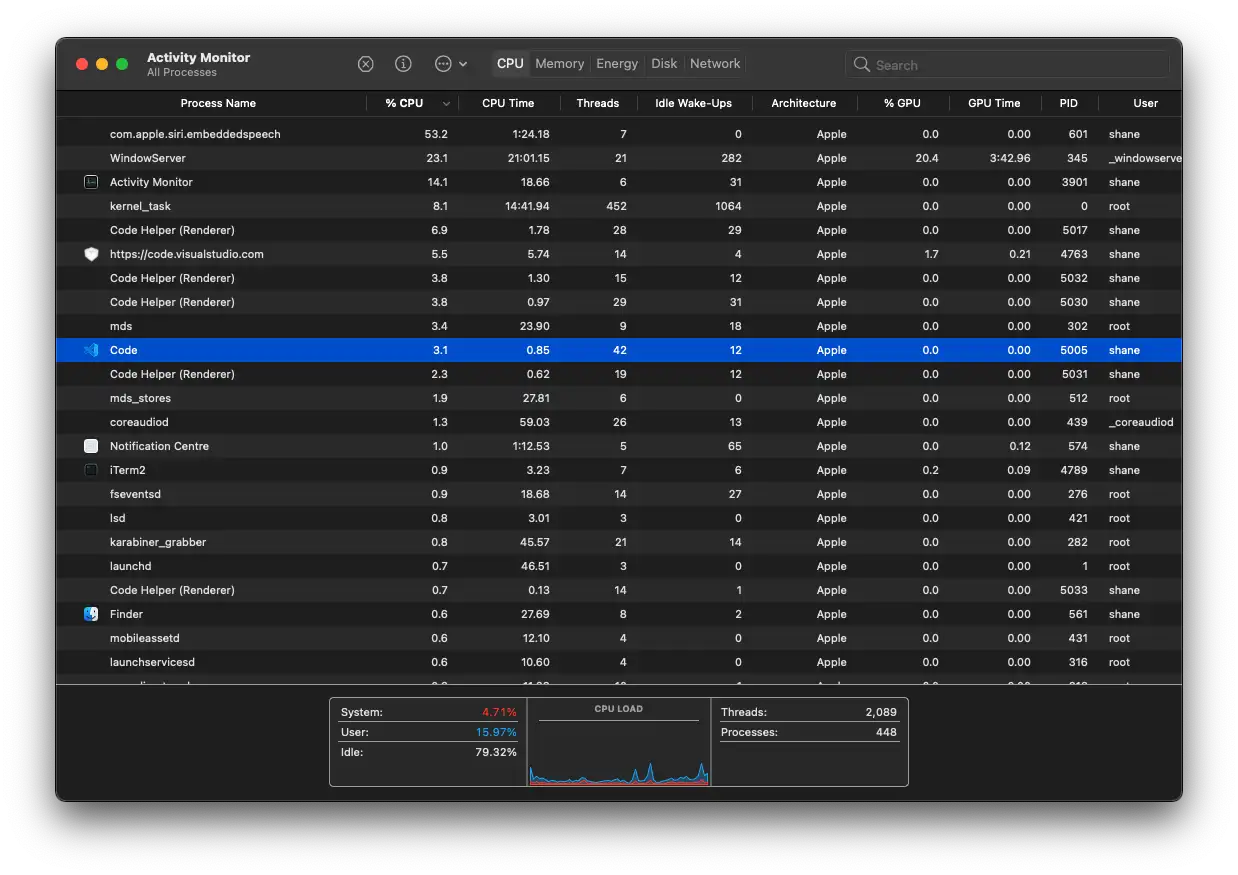Image resolution: width=1238 pixels, height=875 pixels.
Task: Sort by Architecture column header
Action: point(803,103)
